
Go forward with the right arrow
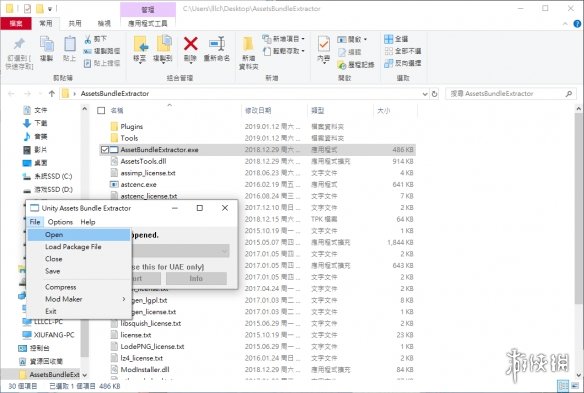coord(27,94)
